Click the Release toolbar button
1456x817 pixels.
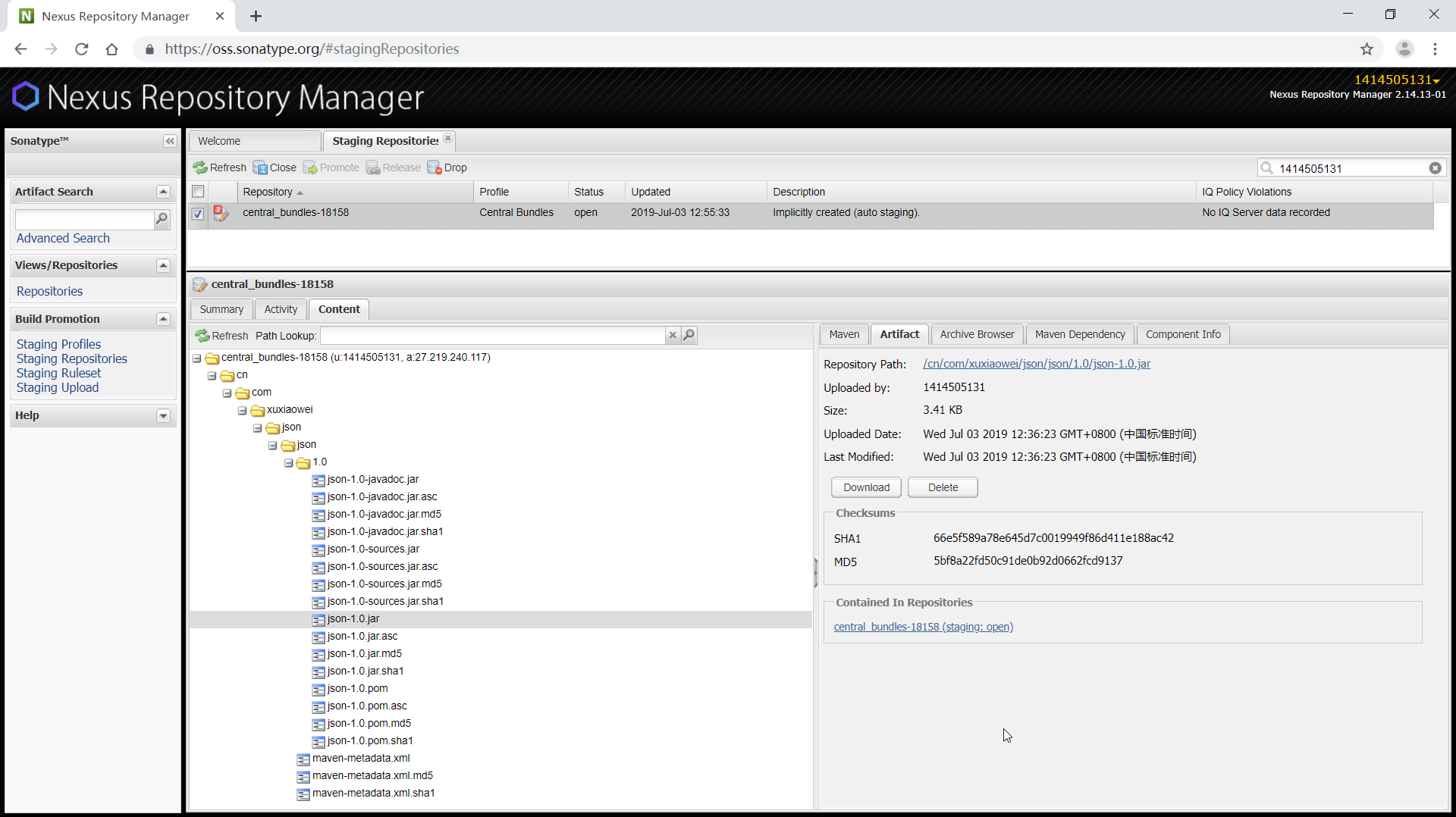tap(394, 167)
